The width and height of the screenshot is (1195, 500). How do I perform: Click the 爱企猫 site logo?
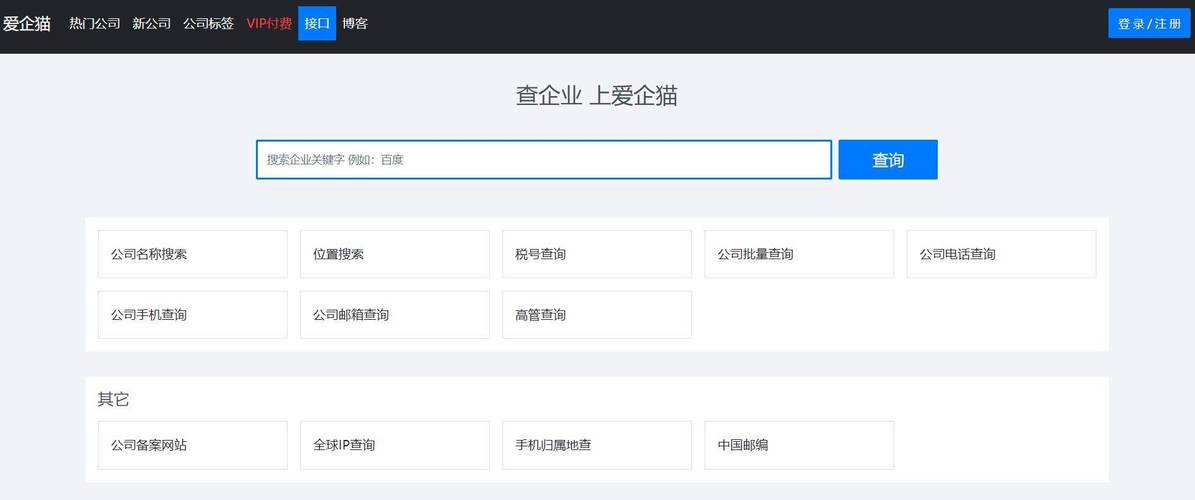[x=27, y=23]
